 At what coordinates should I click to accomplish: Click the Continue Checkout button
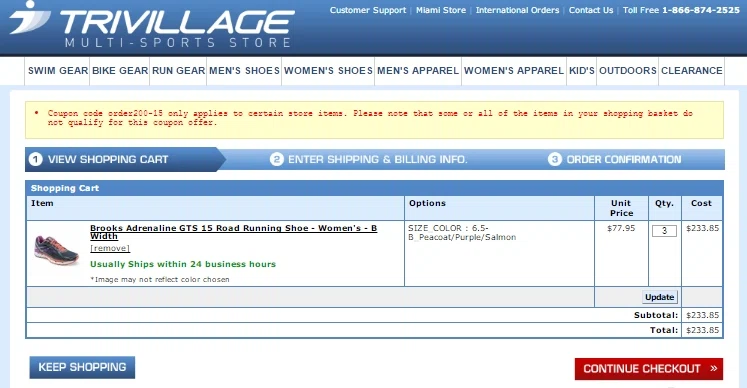tap(649, 369)
